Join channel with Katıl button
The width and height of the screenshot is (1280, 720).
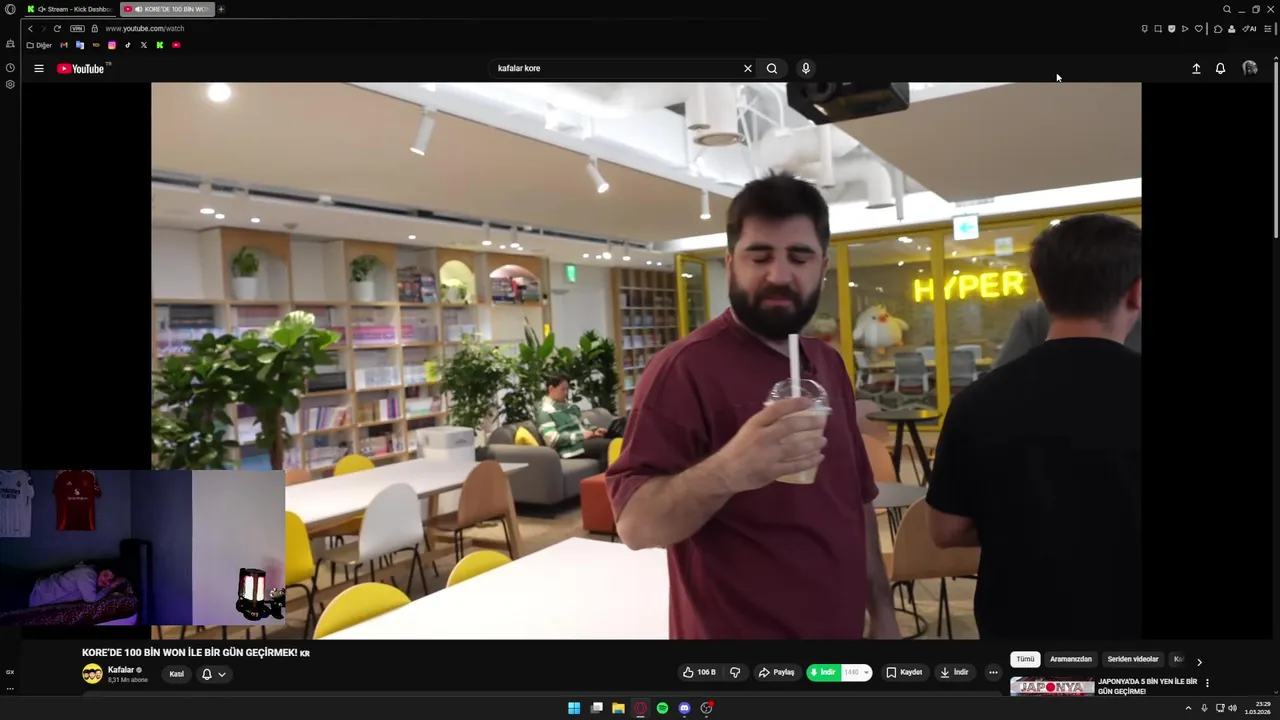[176, 674]
